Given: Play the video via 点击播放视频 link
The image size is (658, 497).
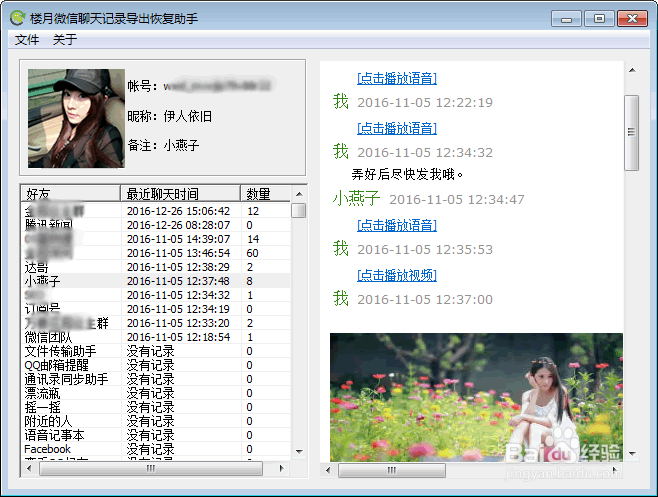Looking at the screenshot, I should click(397, 275).
